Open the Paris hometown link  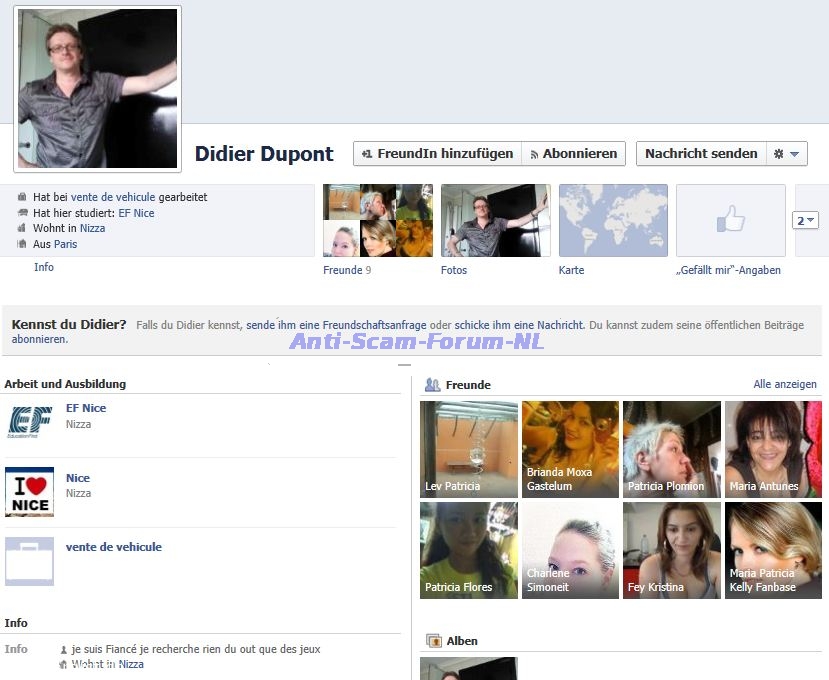coord(65,244)
